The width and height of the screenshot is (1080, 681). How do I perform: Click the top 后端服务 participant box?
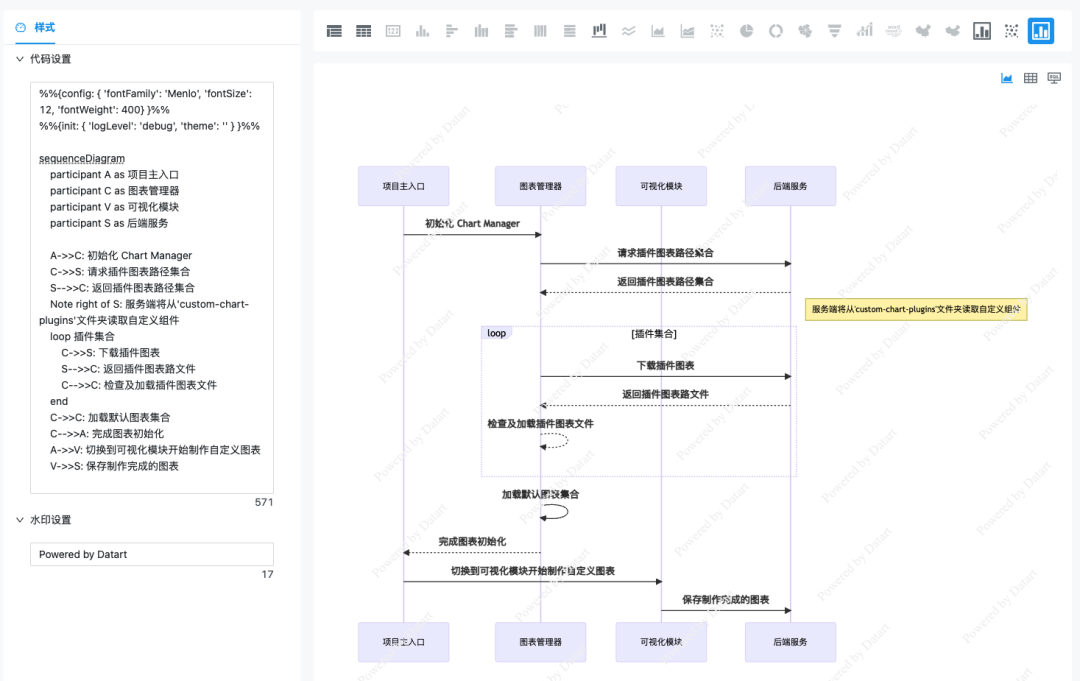pyautogui.click(x=791, y=186)
